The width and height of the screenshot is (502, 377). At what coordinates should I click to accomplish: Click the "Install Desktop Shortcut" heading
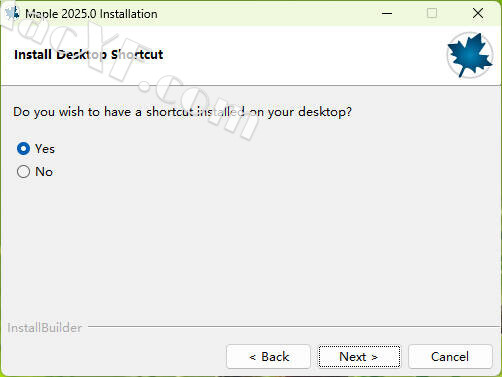point(89,55)
